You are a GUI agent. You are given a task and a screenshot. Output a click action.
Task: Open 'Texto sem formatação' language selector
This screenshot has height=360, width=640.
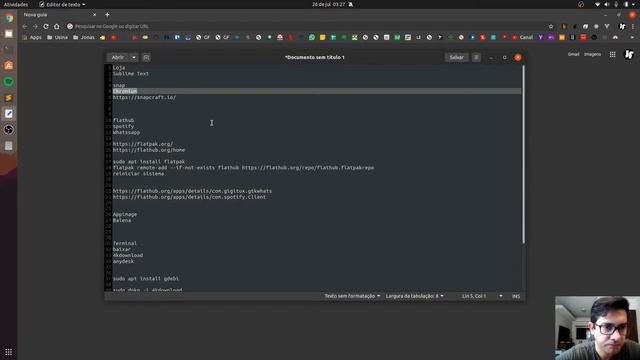click(352, 296)
